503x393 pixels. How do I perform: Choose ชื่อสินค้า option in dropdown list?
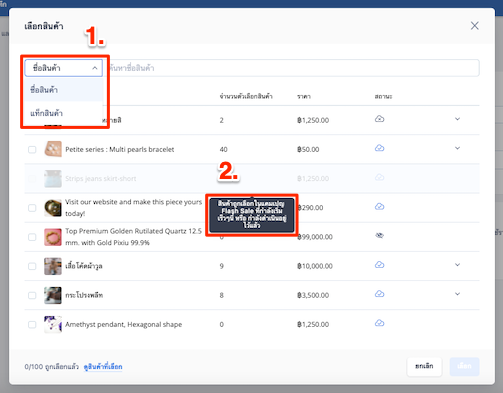pos(63,90)
